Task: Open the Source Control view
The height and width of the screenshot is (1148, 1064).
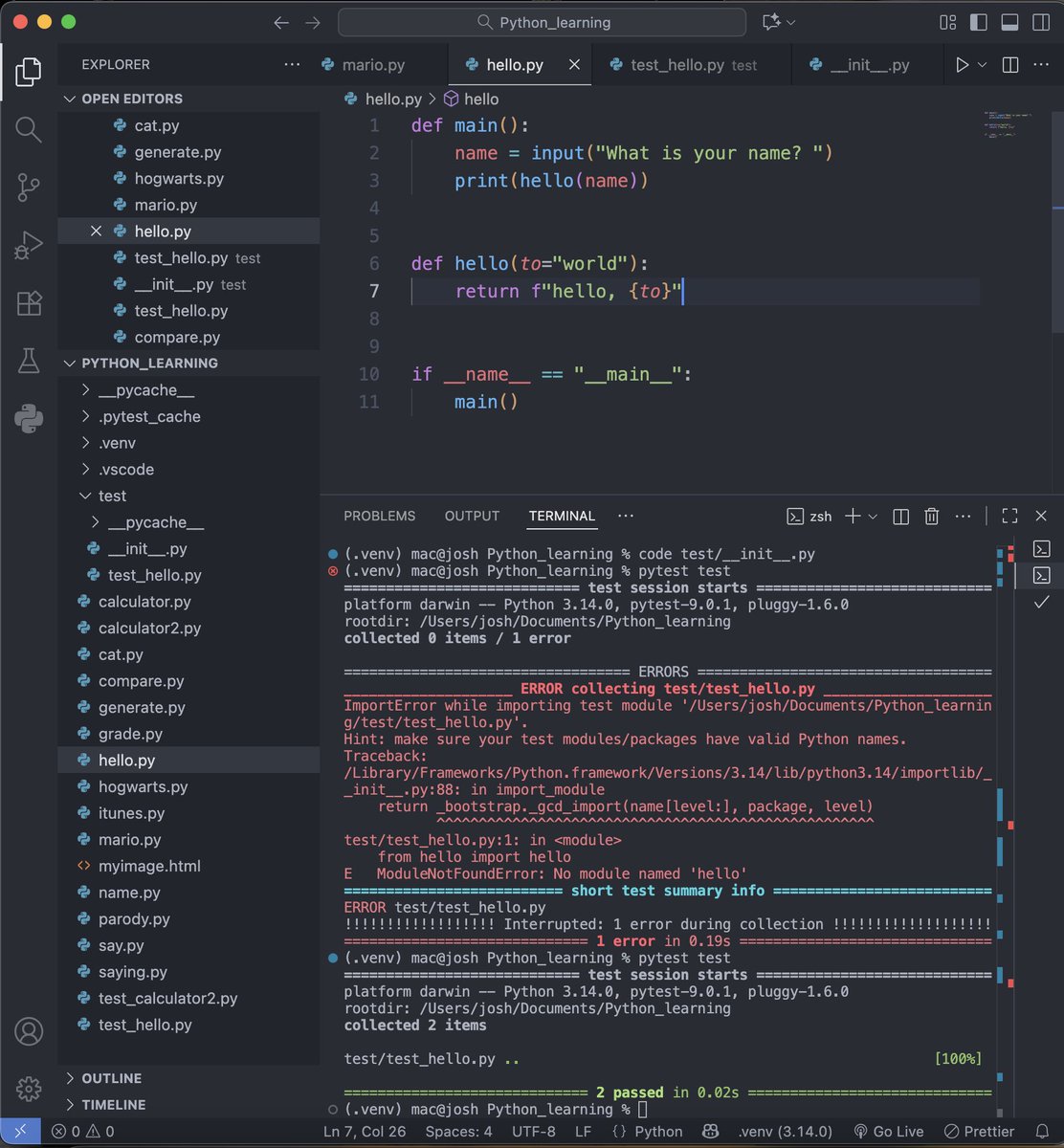Action: coord(28,188)
